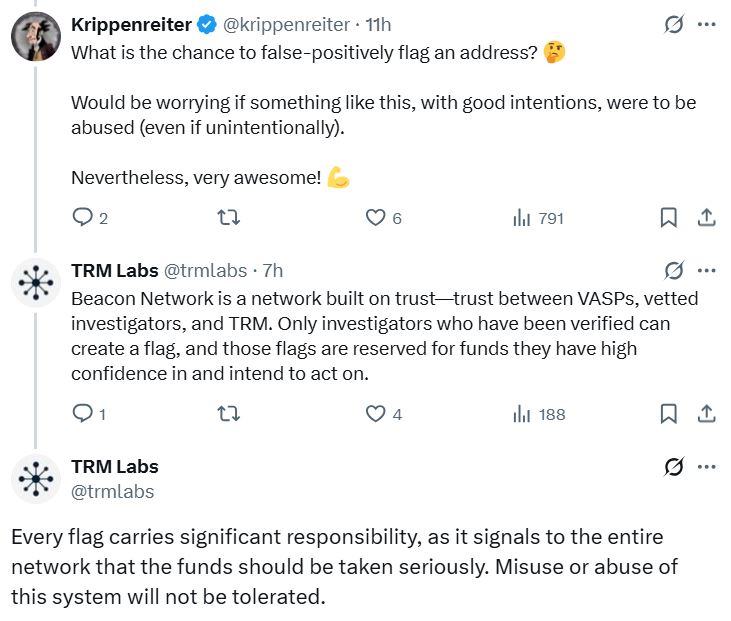Viewport: 731px width, 621px height.
Task: Like the TRM Labs 7h tweet
Action: click(x=375, y=413)
